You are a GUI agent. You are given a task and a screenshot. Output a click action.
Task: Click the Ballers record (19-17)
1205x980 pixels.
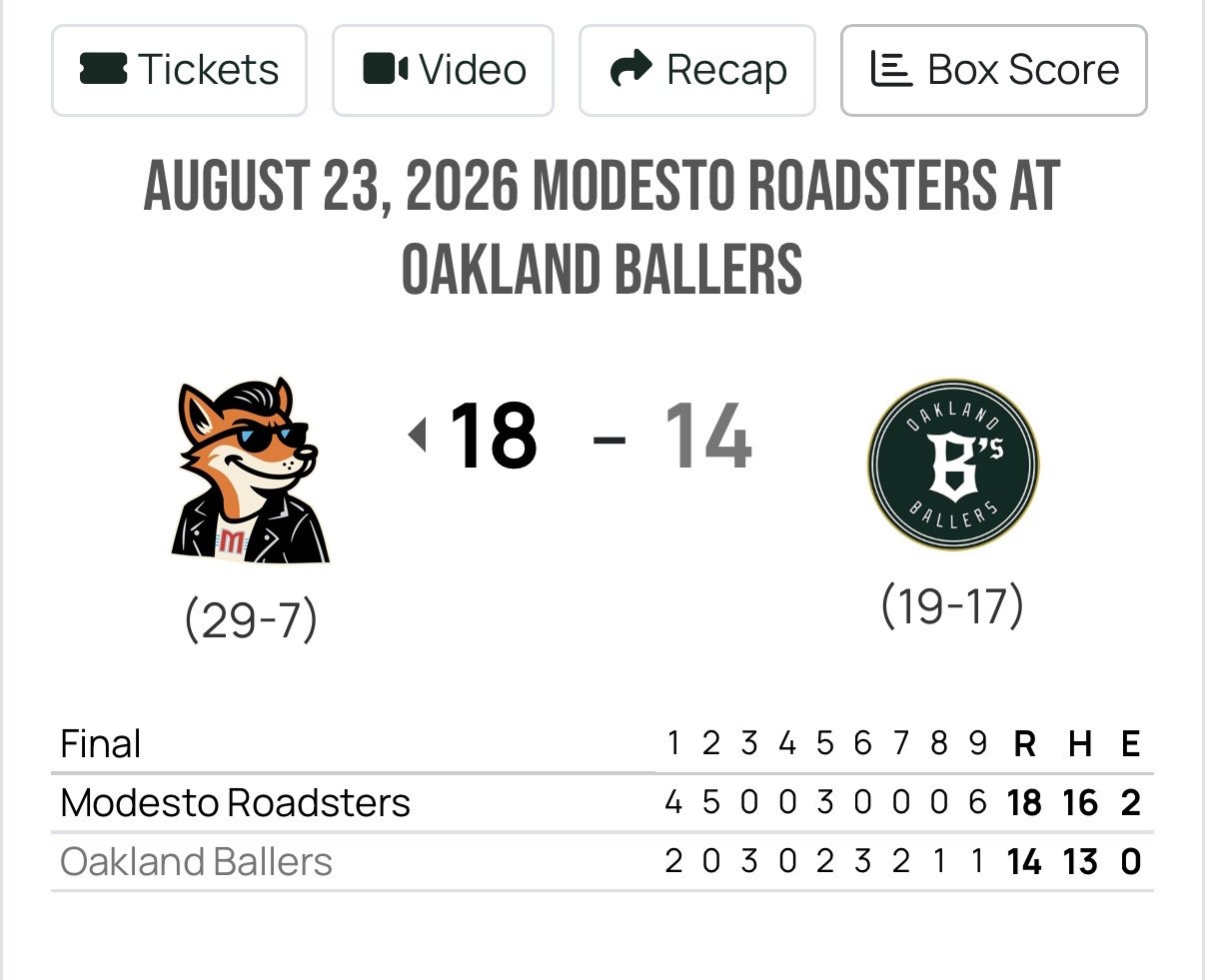(952, 605)
